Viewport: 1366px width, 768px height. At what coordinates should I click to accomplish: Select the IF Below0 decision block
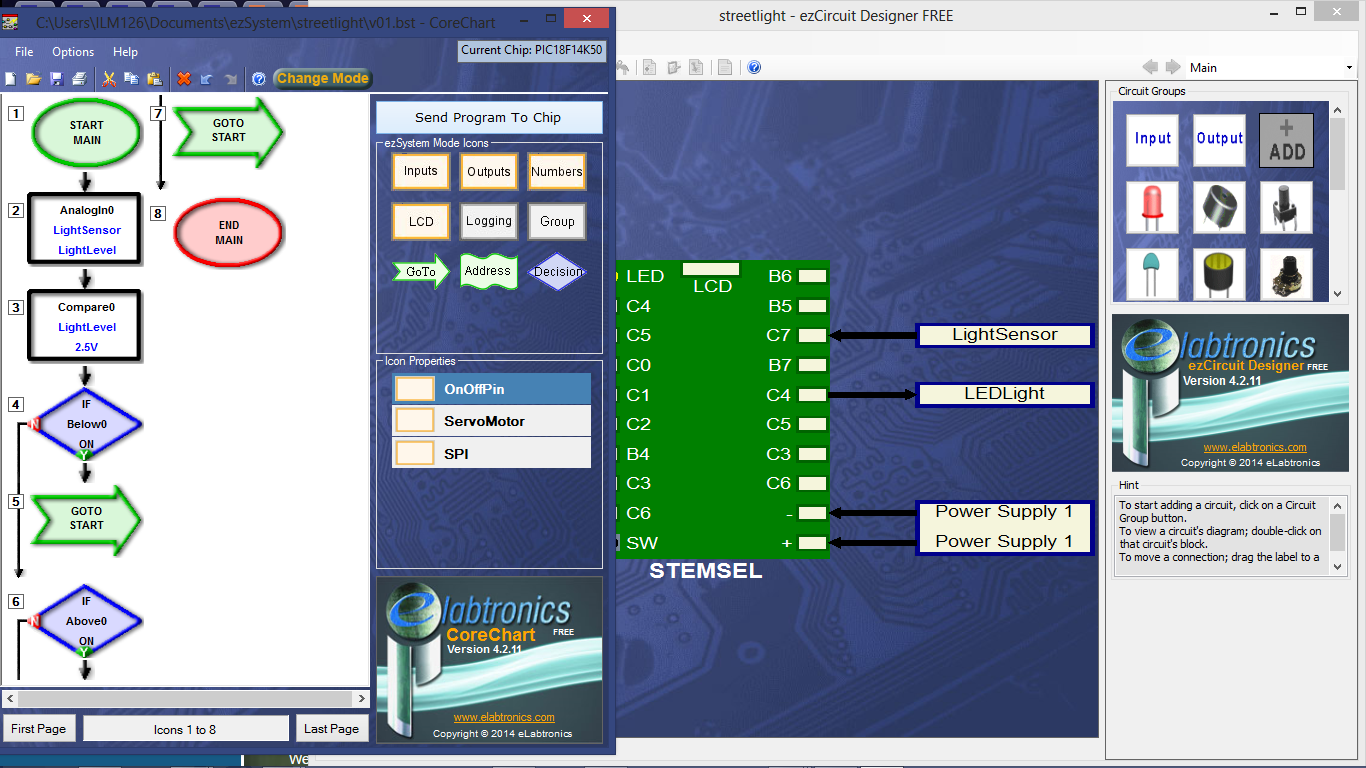tap(86, 425)
